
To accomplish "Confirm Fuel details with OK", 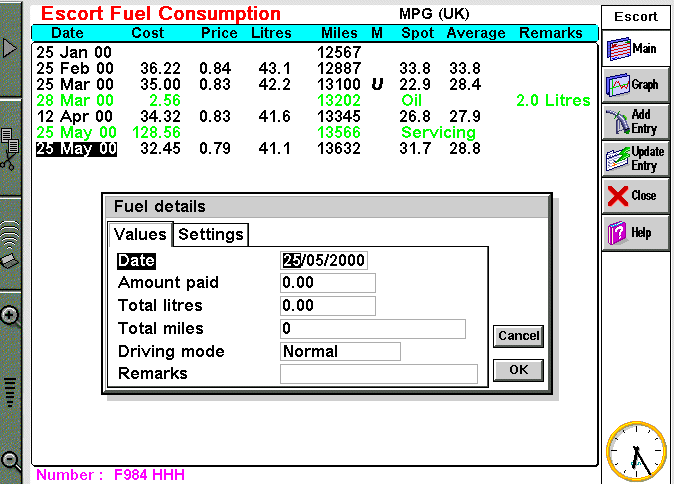I will tap(518, 370).
